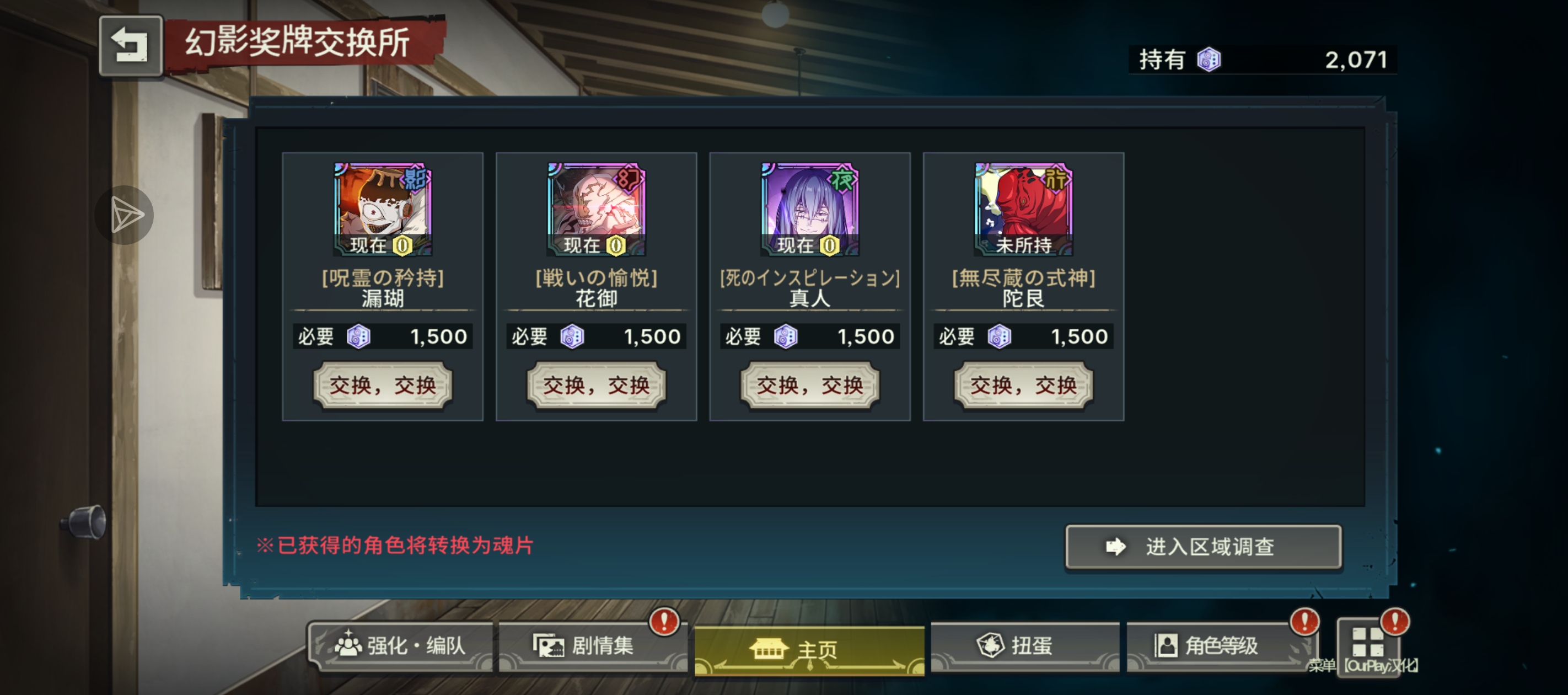Select the 花御 character portrait

pos(597,209)
